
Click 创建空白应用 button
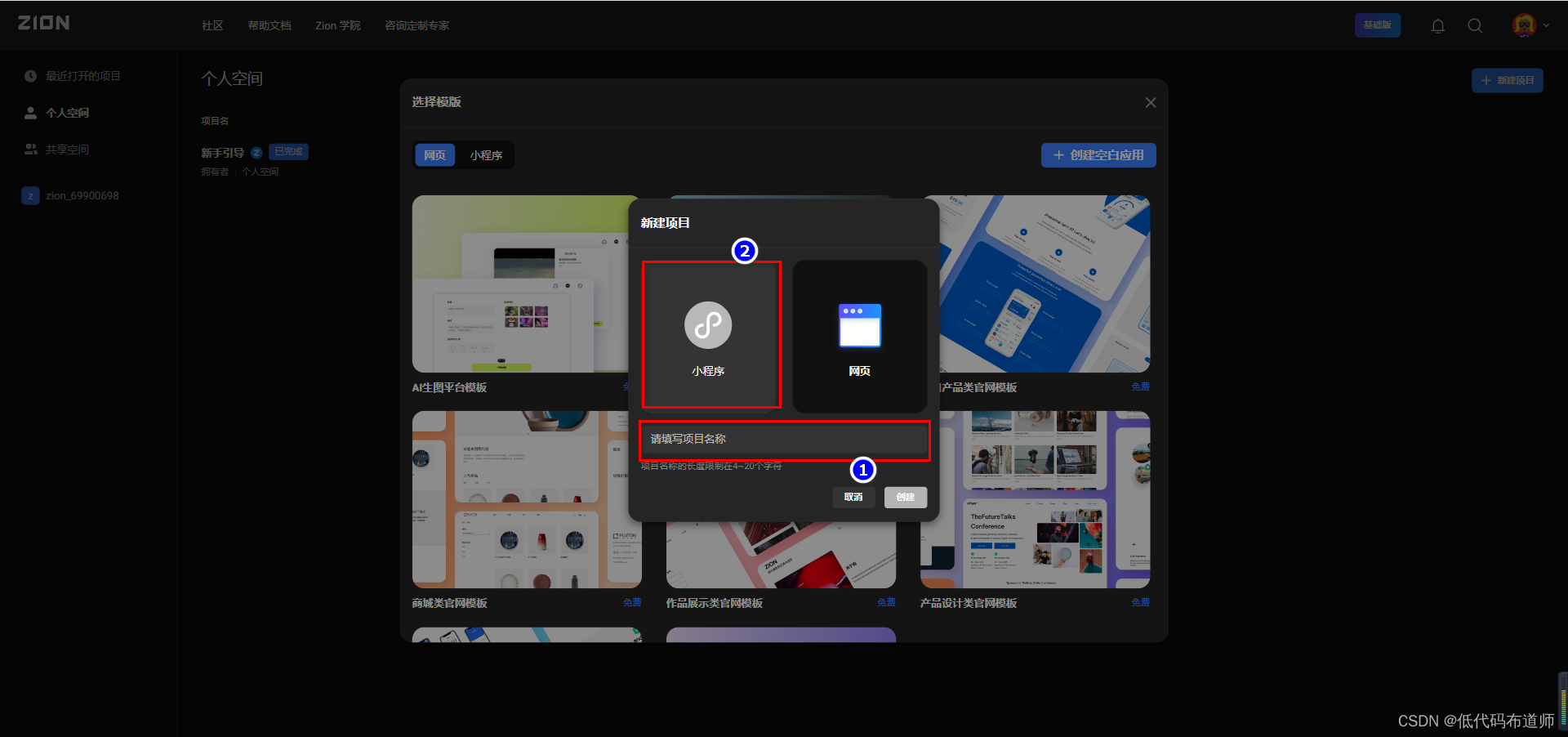tap(1098, 155)
